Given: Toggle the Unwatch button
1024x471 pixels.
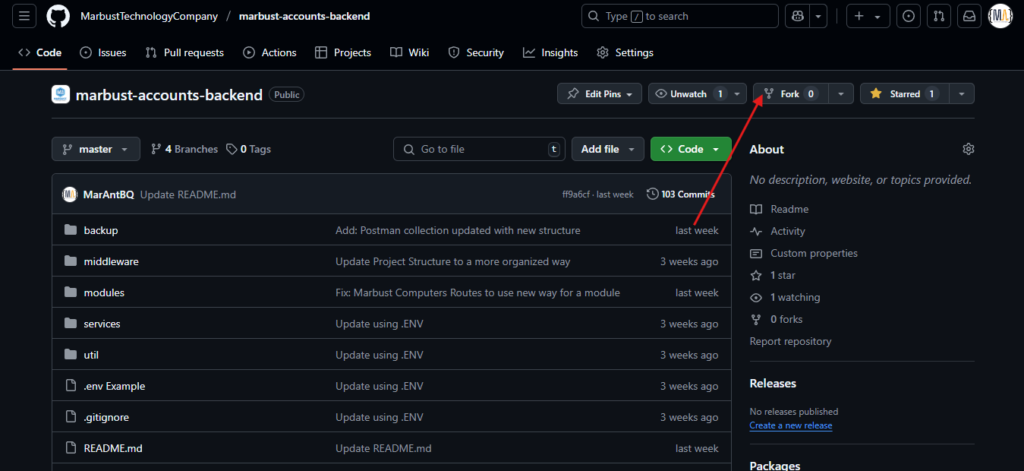Looking at the screenshot, I should point(690,94).
